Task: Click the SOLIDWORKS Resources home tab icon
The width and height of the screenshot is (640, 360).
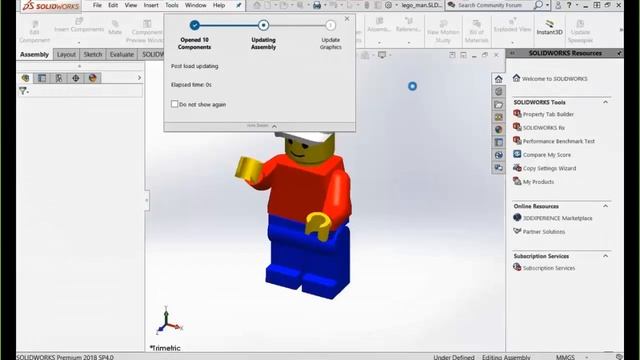Action: (x=498, y=79)
